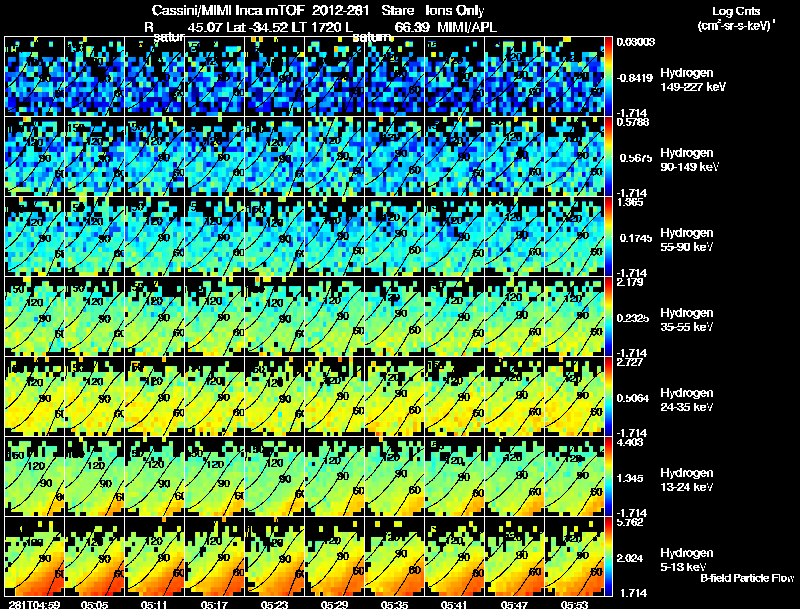Click the color scale bar beside 5-13 keV row
The image size is (800, 609).
click(x=608, y=556)
